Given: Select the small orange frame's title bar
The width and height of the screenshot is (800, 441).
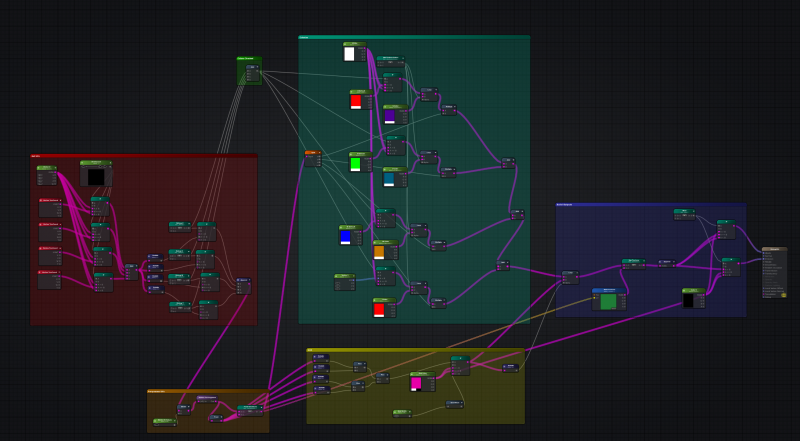Looking at the screenshot, I should [207, 391].
